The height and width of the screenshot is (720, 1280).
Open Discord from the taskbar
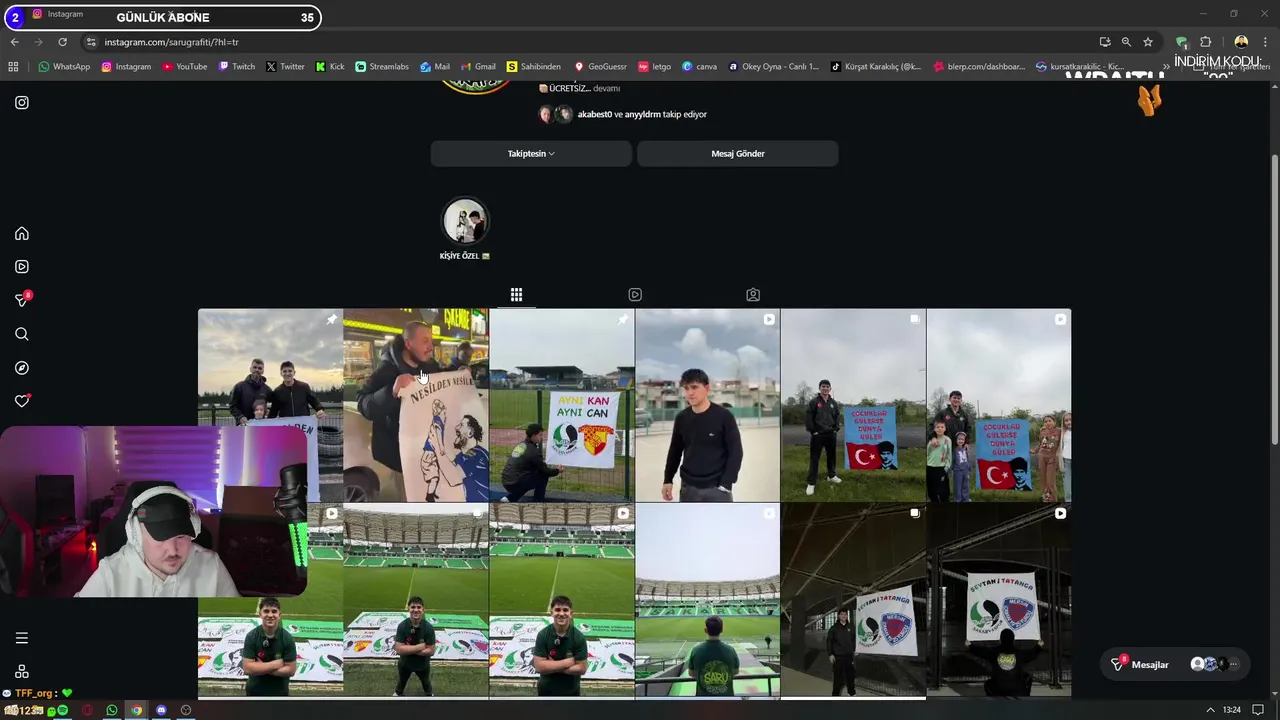(161, 710)
